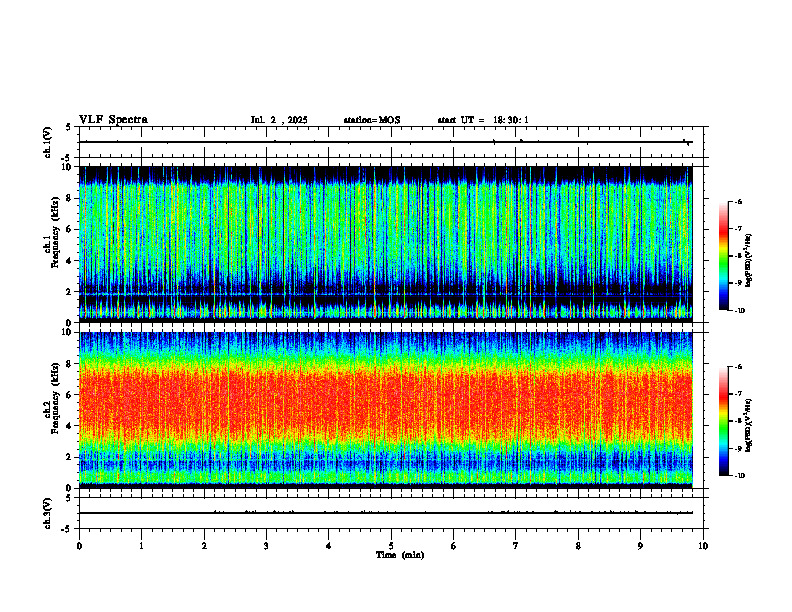Image resolution: width=792 pixels, height=612 pixels.
Task: Click time axis tick label "9"
Action: (640, 546)
